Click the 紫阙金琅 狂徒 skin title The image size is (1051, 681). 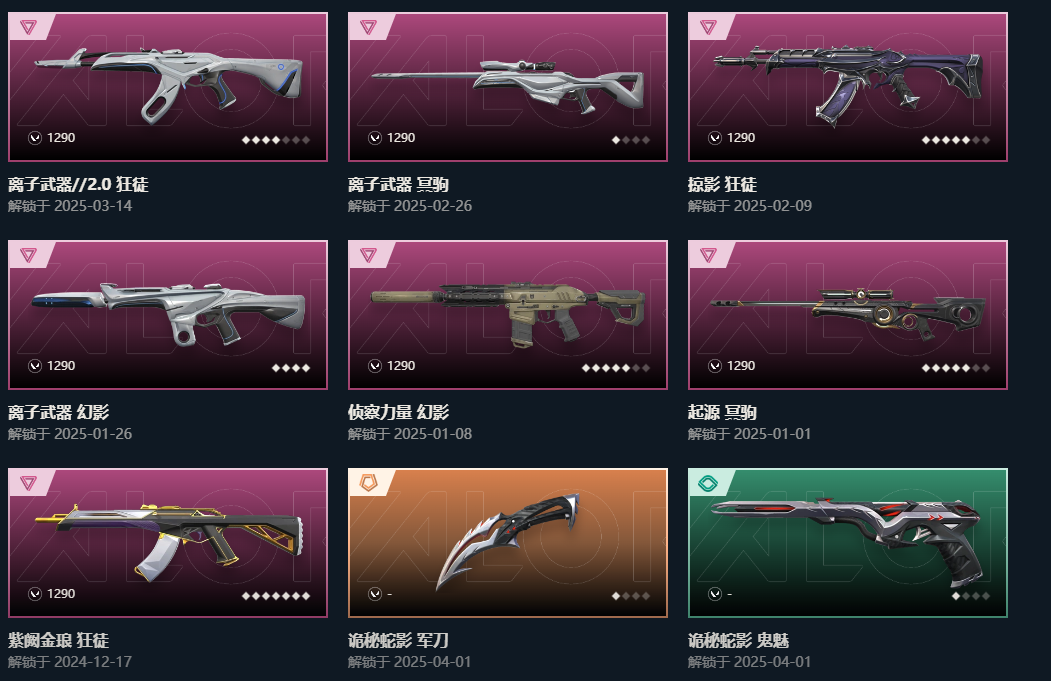58,640
